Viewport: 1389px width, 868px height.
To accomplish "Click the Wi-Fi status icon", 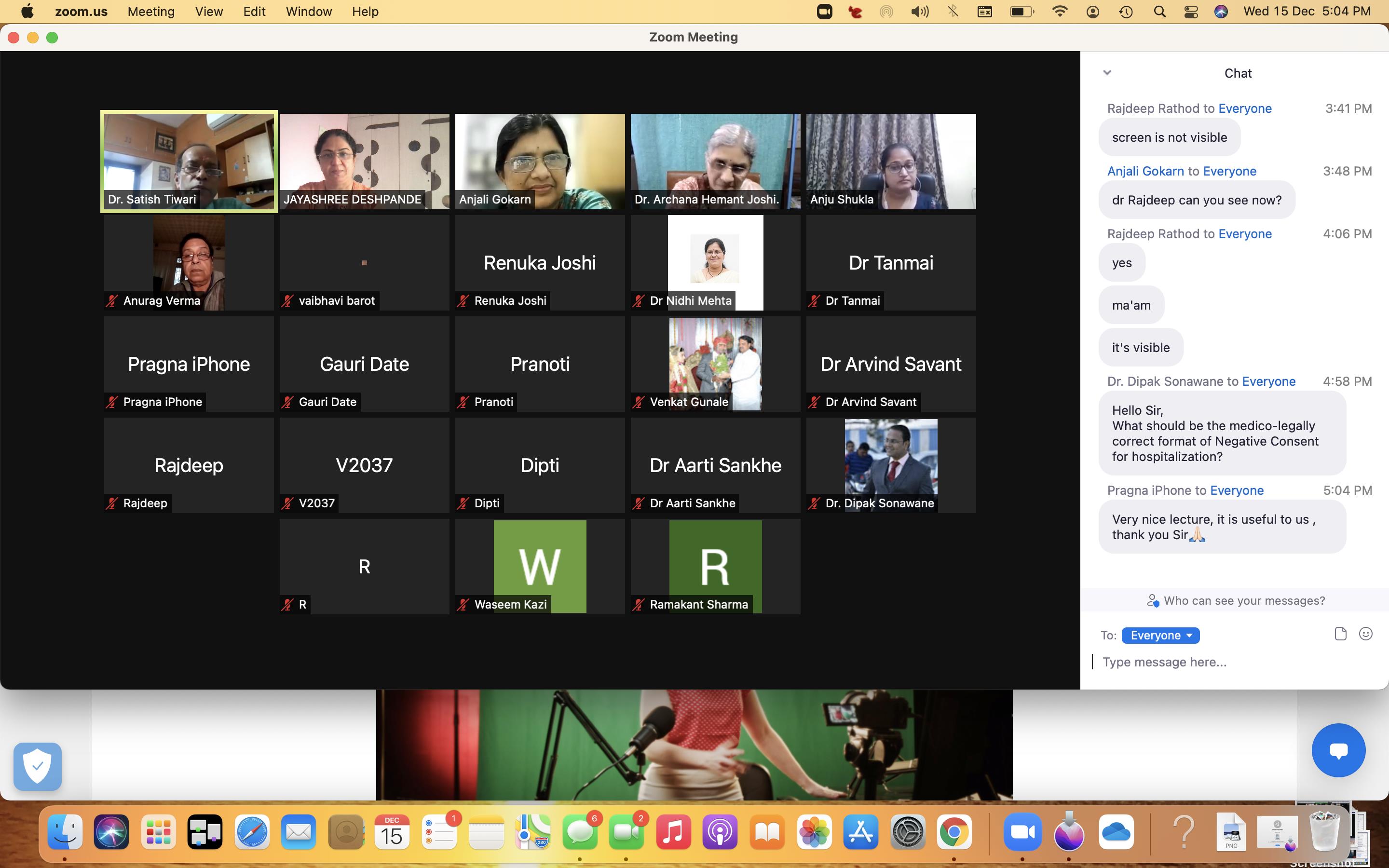I will [x=1060, y=12].
